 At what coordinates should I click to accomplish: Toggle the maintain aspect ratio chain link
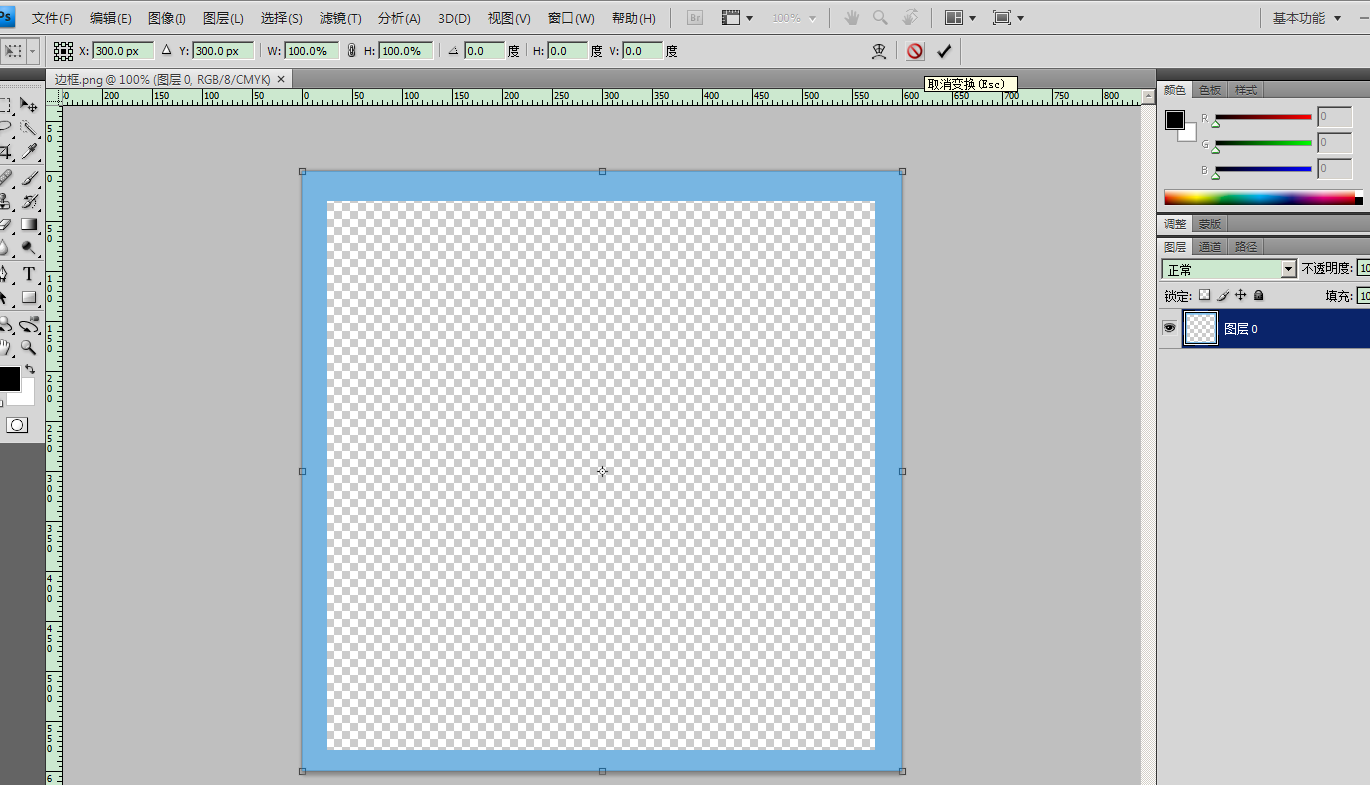click(x=351, y=50)
